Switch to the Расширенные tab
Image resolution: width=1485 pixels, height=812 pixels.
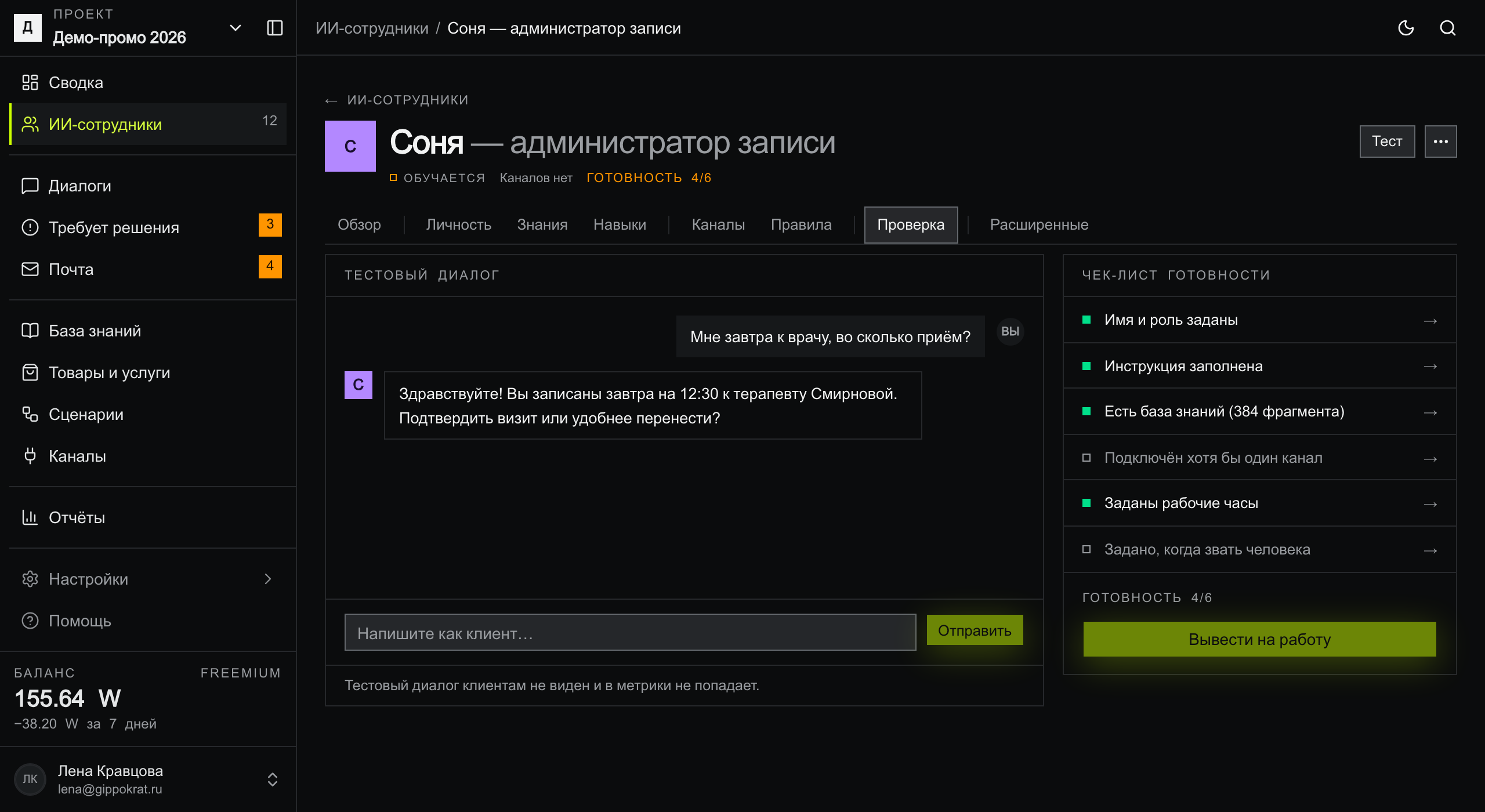[1039, 225]
